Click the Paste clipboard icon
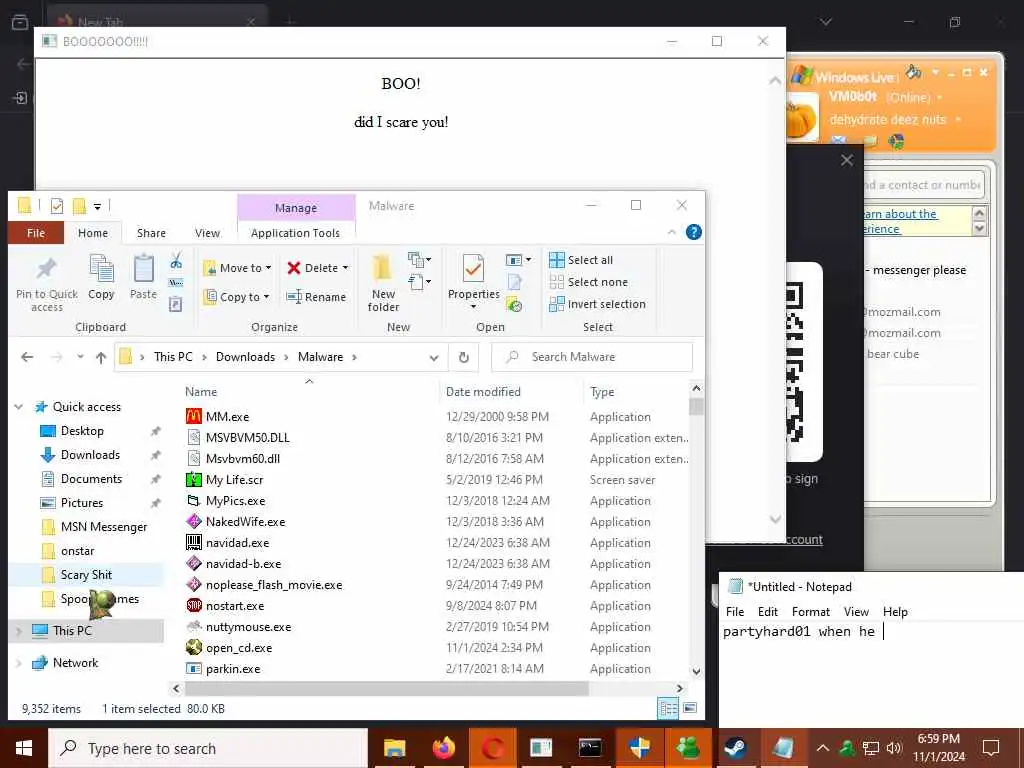The image size is (1024, 768). tap(143, 269)
